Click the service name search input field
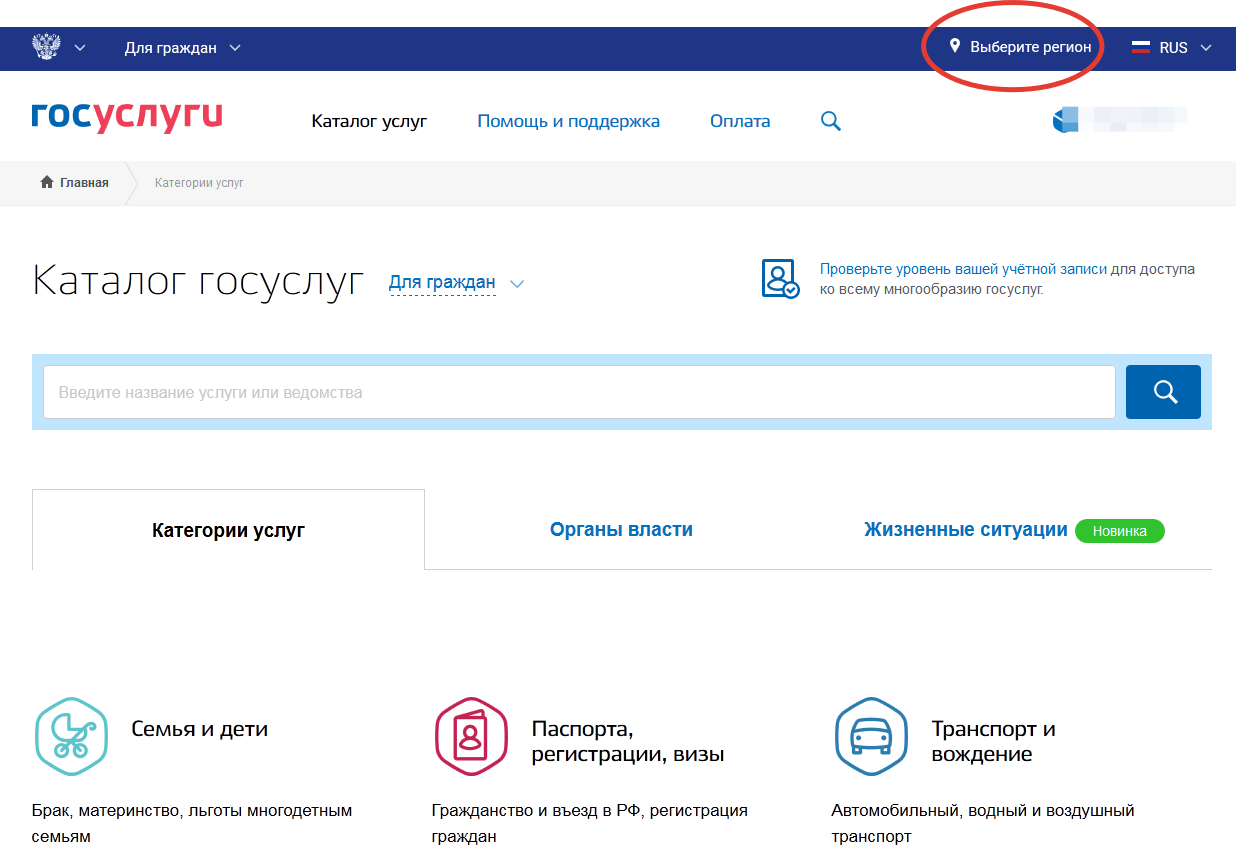The height and width of the screenshot is (865, 1236). [579, 392]
